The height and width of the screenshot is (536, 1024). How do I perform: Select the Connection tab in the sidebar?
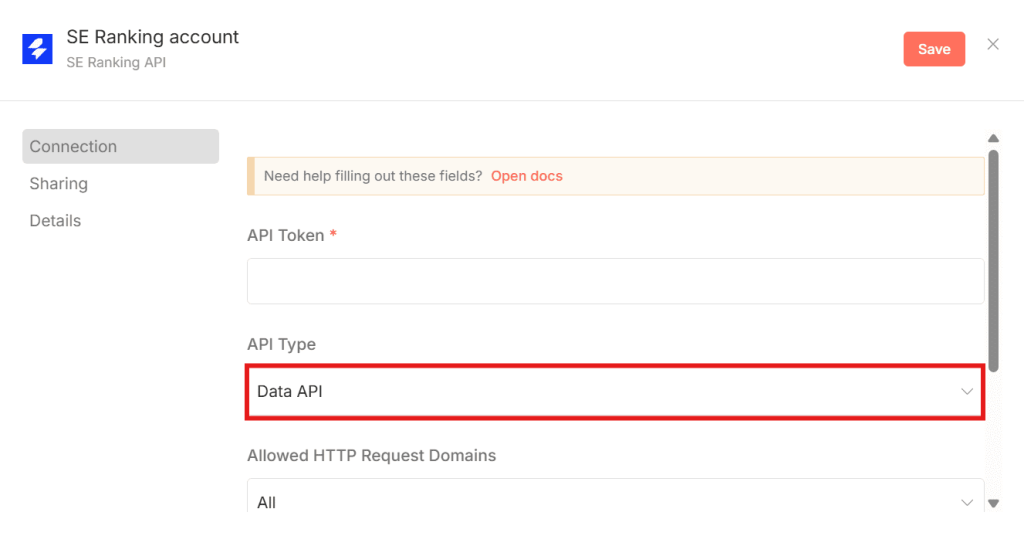[x=120, y=146]
